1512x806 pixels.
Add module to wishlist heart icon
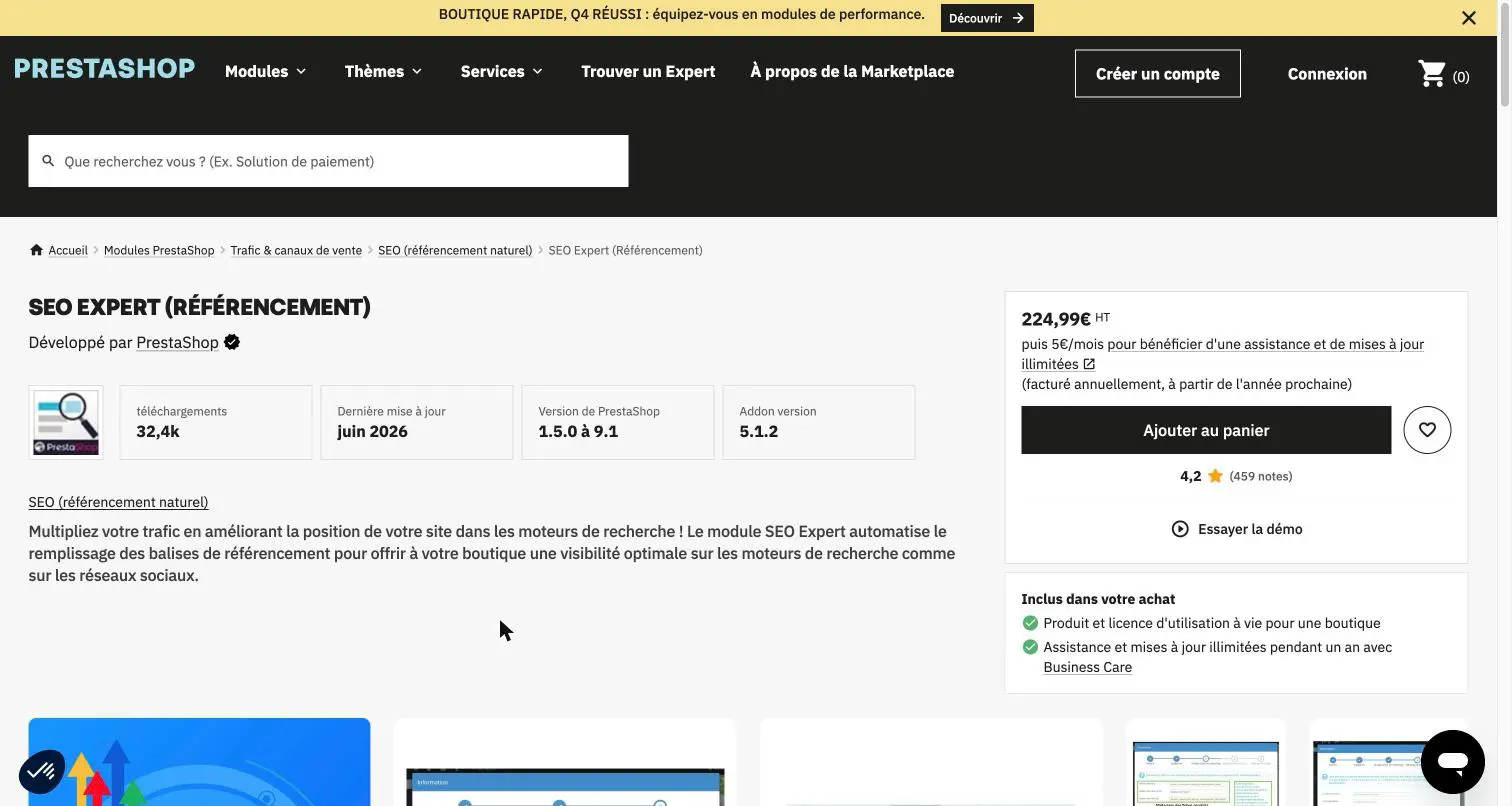[x=1427, y=430]
